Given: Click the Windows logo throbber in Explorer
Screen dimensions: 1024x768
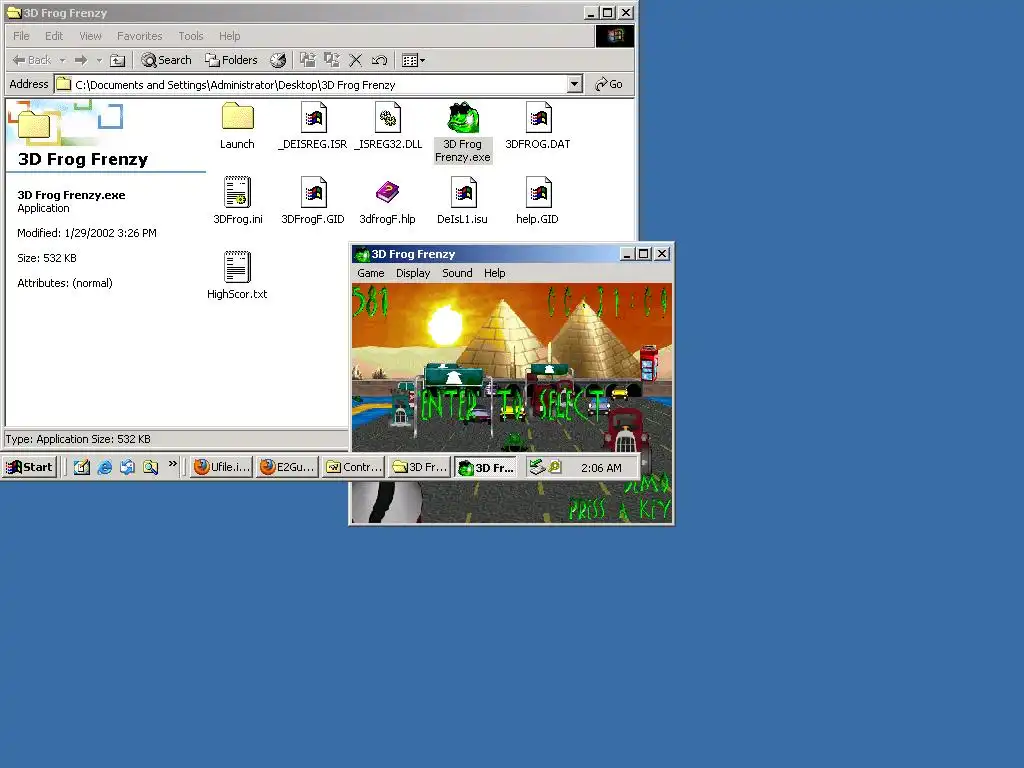Looking at the screenshot, I should [615, 36].
